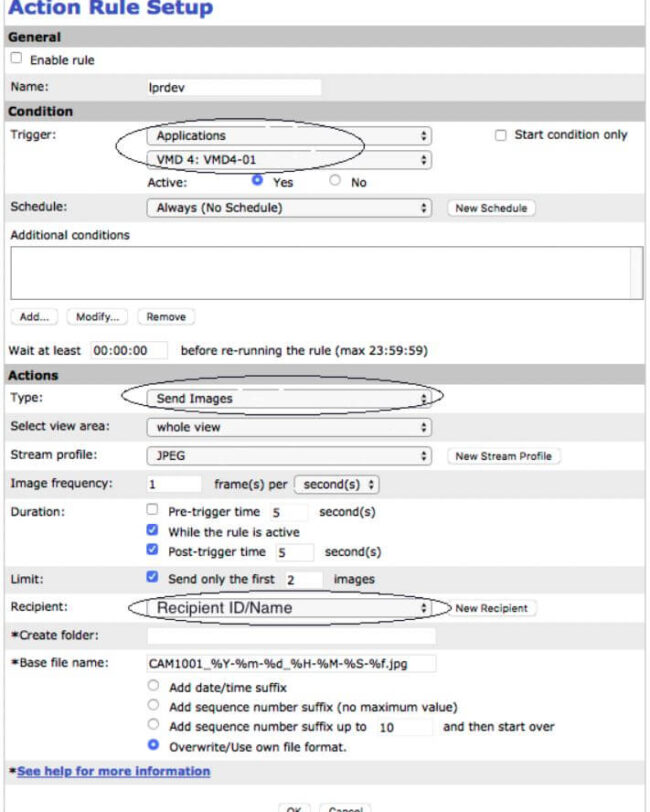Select 'Overwrite/Use own file format' option
650x812 pixels.
click(153, 745)
